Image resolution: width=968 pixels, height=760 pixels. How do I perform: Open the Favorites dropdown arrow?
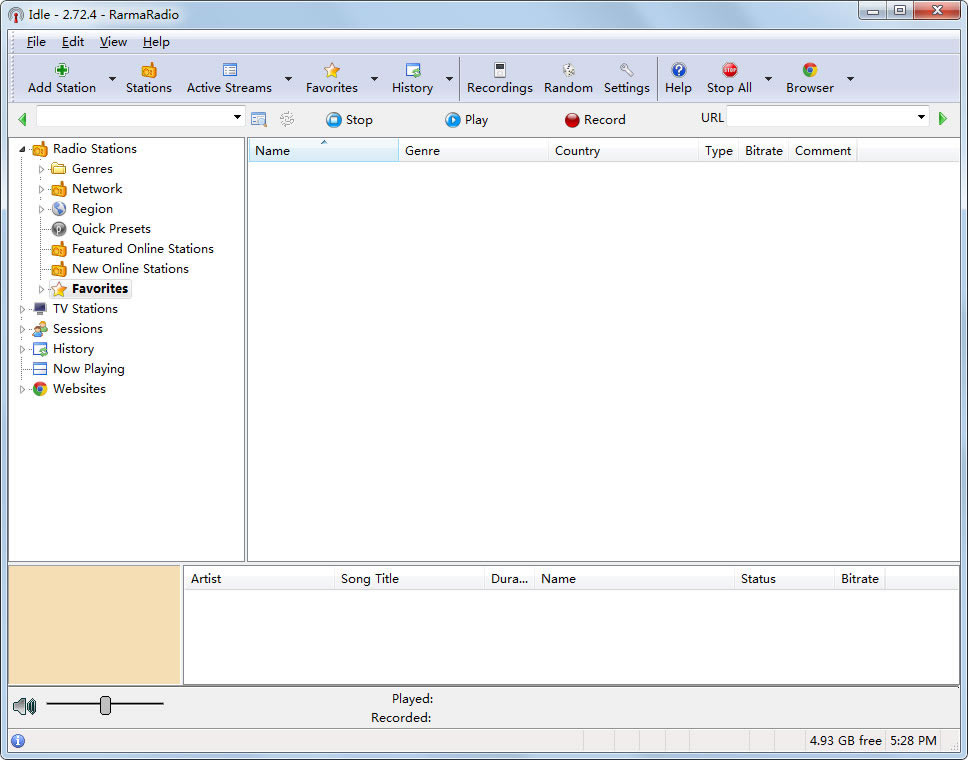[x=373, y=78]
